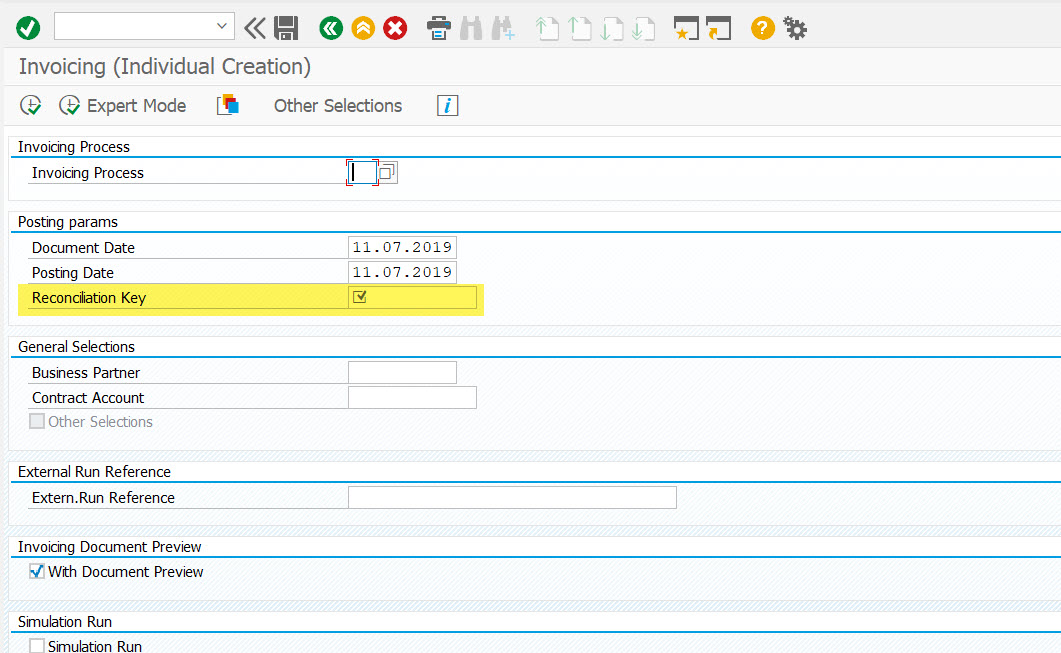Click the Business Partner input field
This screenshot has width=1061, height=653.
(401, 371)
